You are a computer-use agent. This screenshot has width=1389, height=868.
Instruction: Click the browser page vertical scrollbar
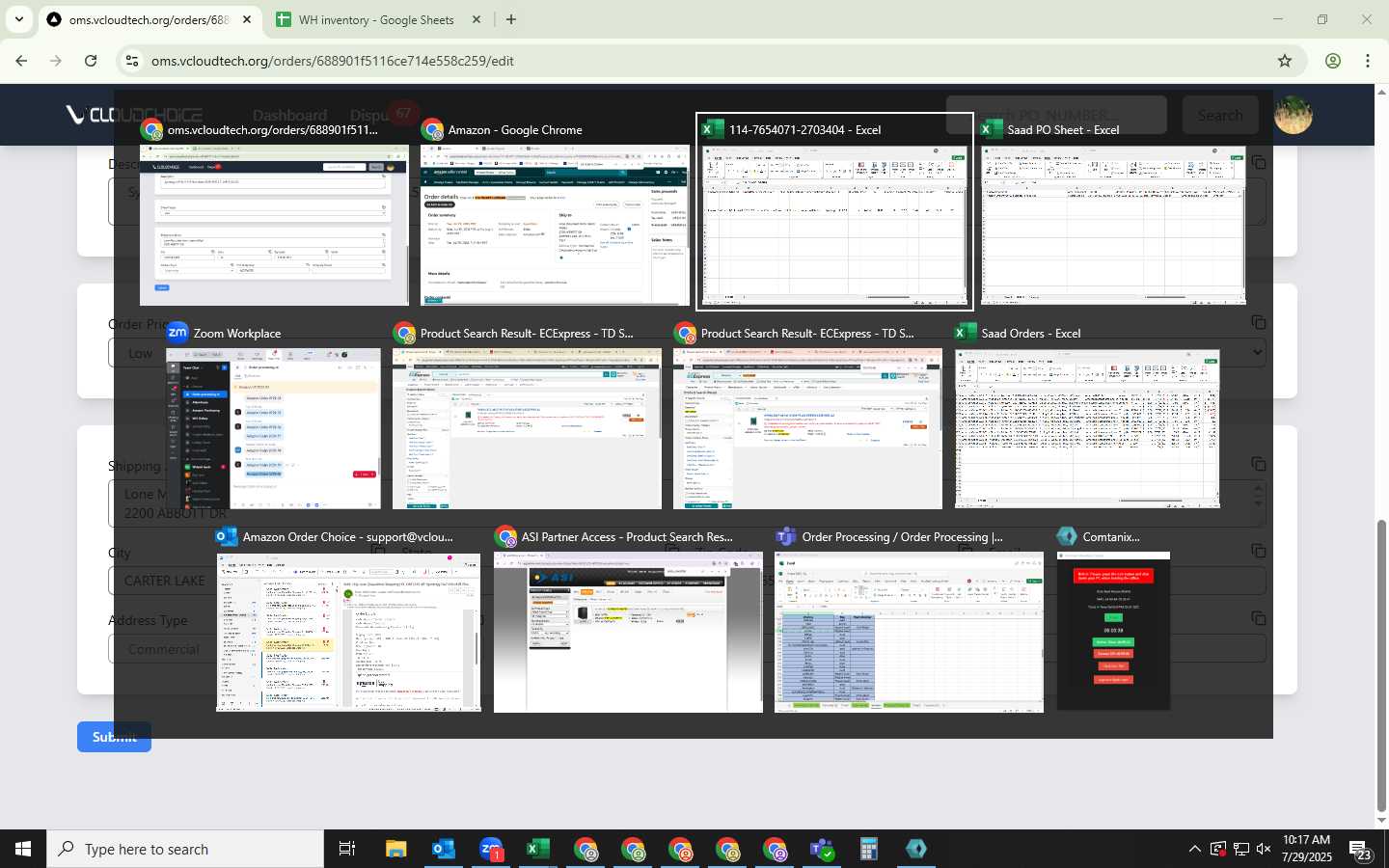pyautogui.click(x=1381, y=665)
